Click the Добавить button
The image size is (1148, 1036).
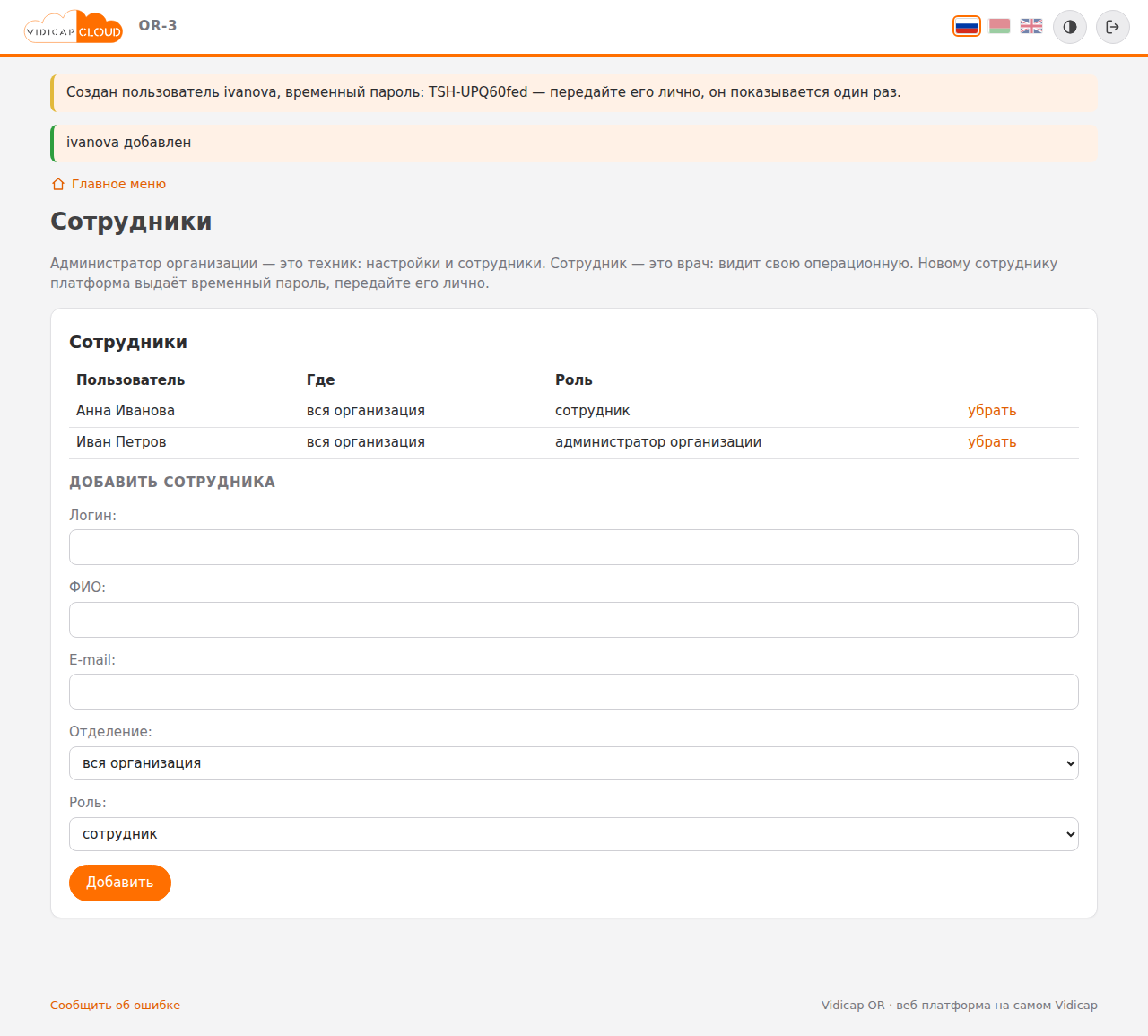(120, 883)
